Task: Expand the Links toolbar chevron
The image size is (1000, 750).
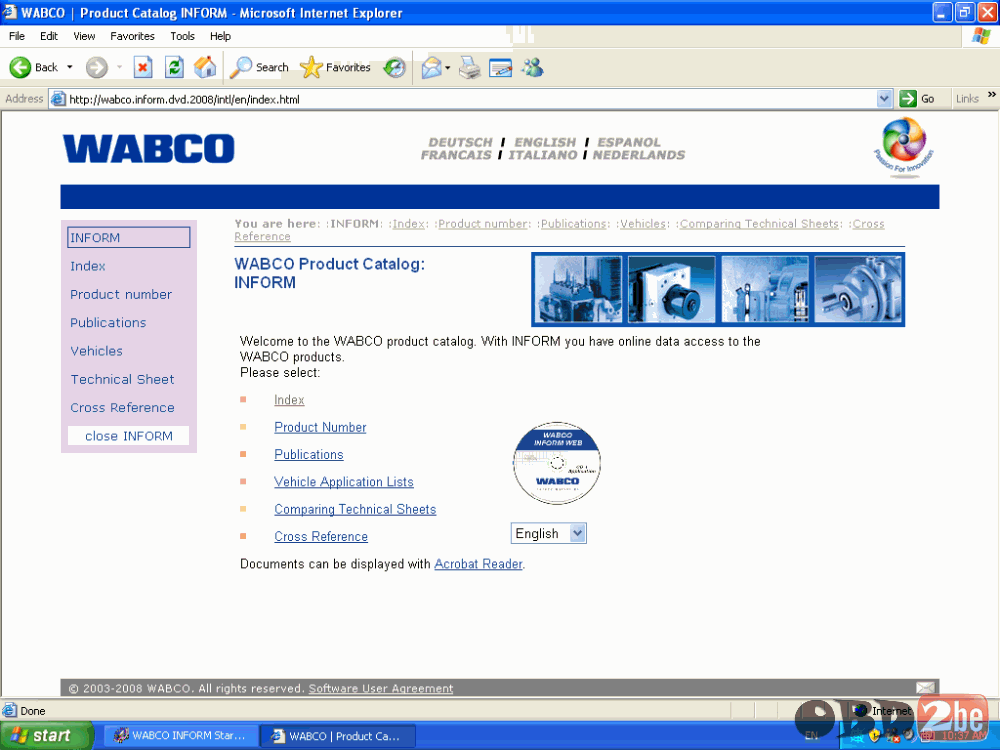Action: coord(992,95)
